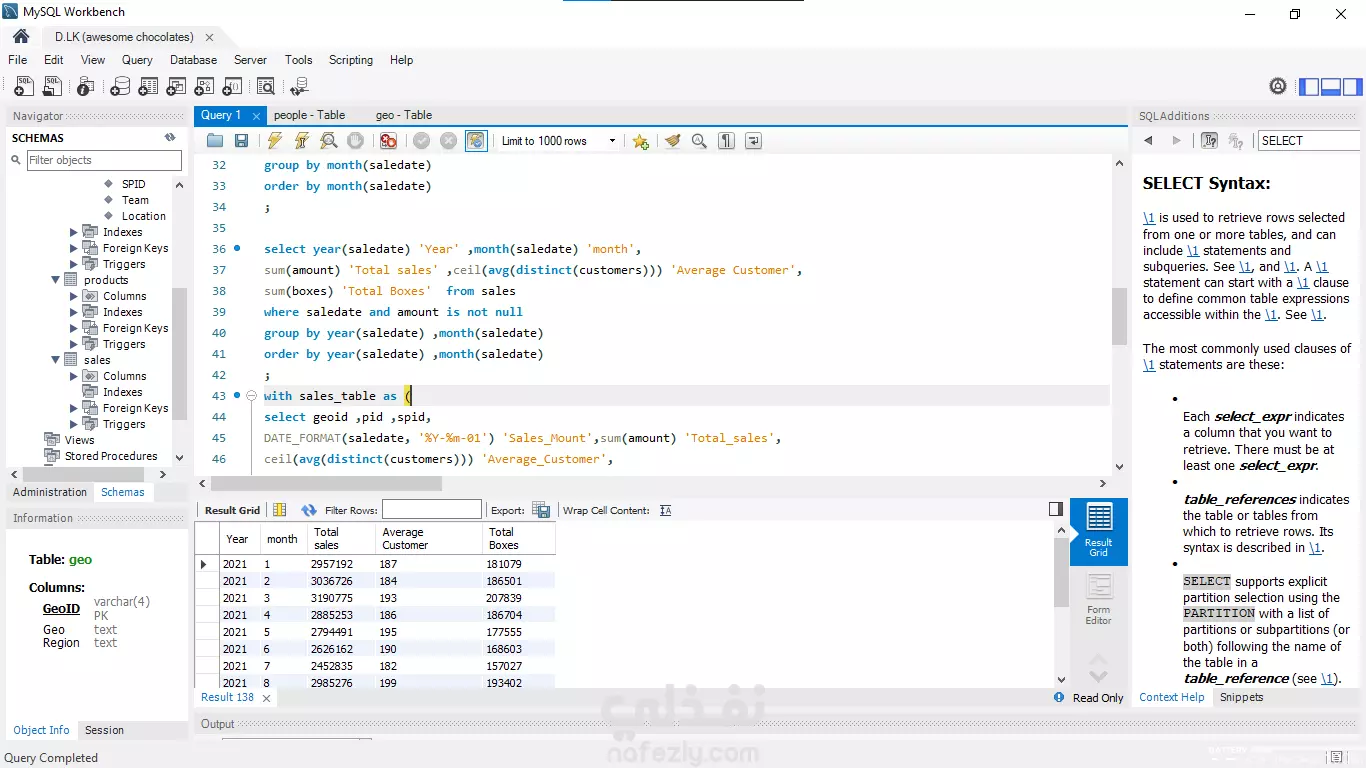Execute the whole script lightning icon
The image size is (1366, 768).
(274, 141)
